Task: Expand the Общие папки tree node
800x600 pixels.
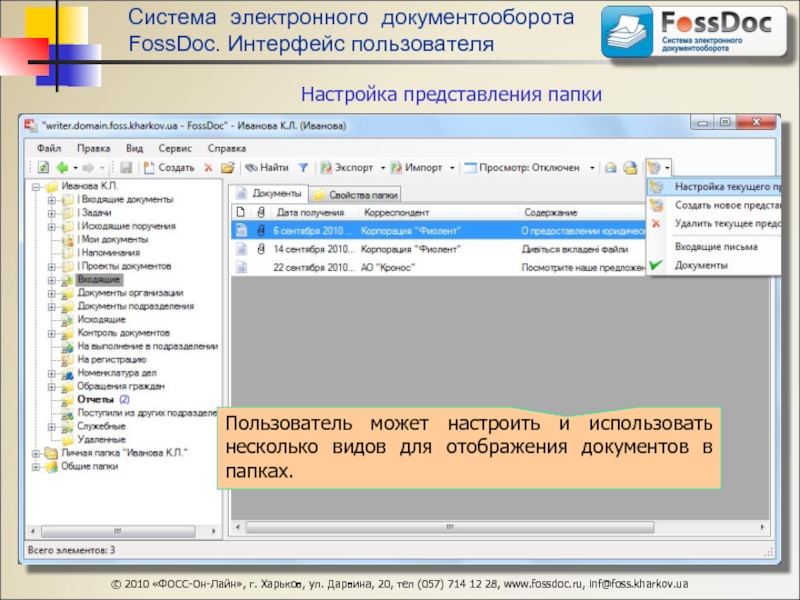Action: coord(36,466)
